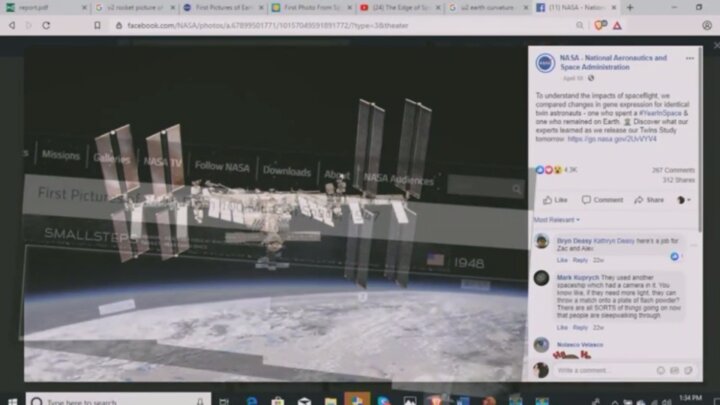This screenshot has height=405, width=720.
Task: Switch to First Photo From Space tab
Action: (311, 7)
